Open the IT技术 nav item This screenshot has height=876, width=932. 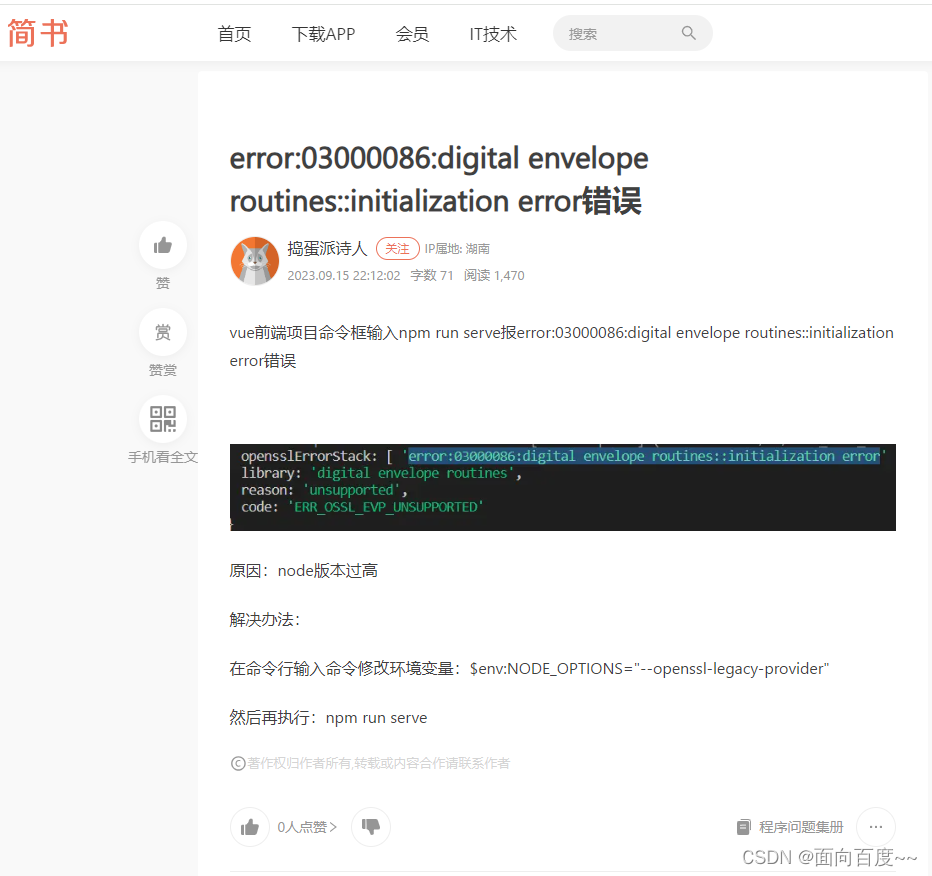[x=493, y=34]
